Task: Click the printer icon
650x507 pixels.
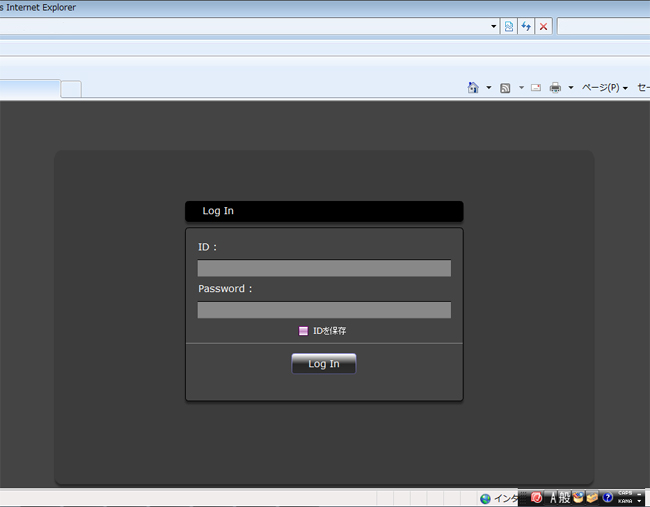Action: [555, 88]
